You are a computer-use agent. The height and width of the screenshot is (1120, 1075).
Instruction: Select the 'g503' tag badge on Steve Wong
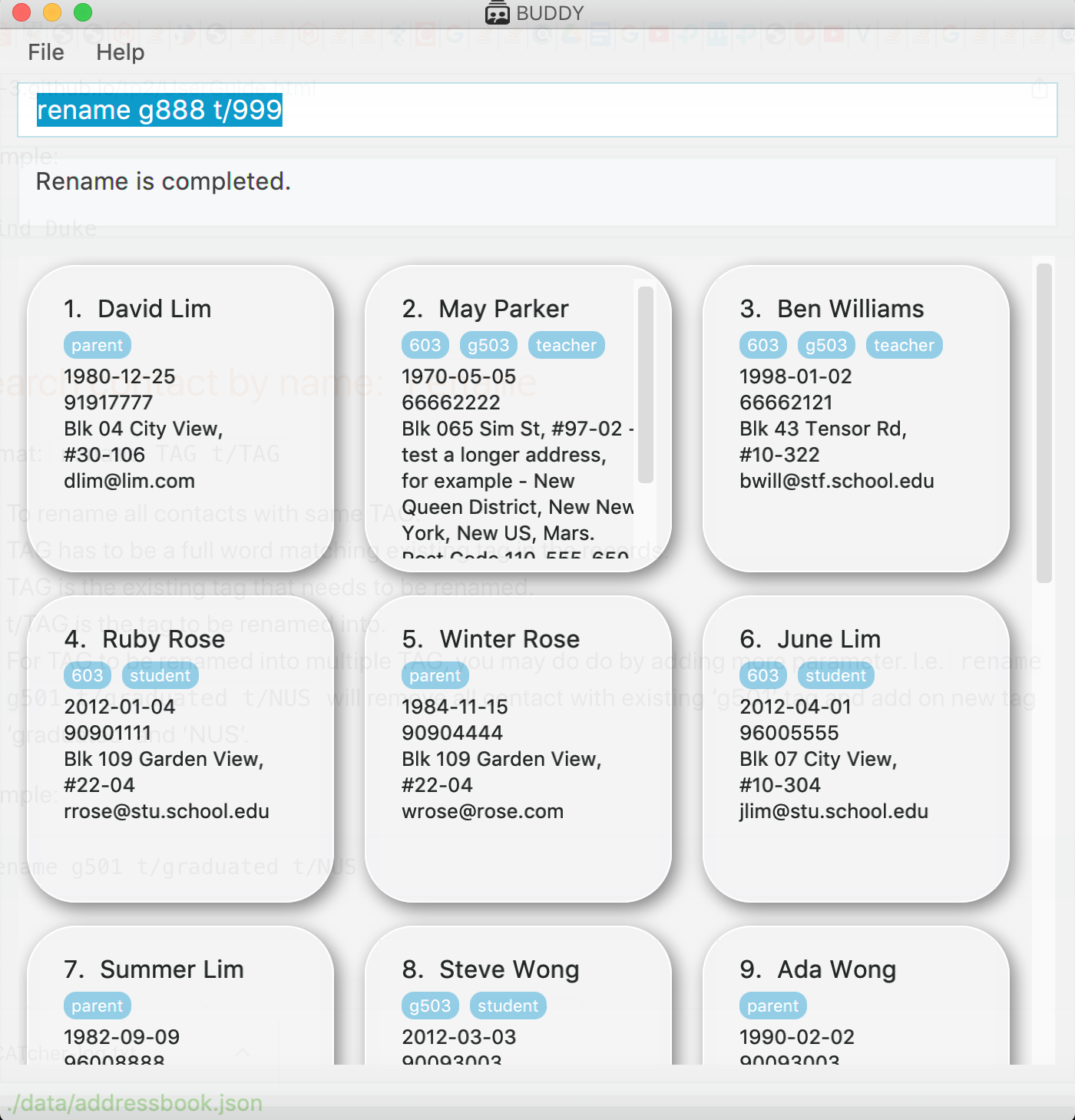pyautogui.click(x=430, y=1006)
